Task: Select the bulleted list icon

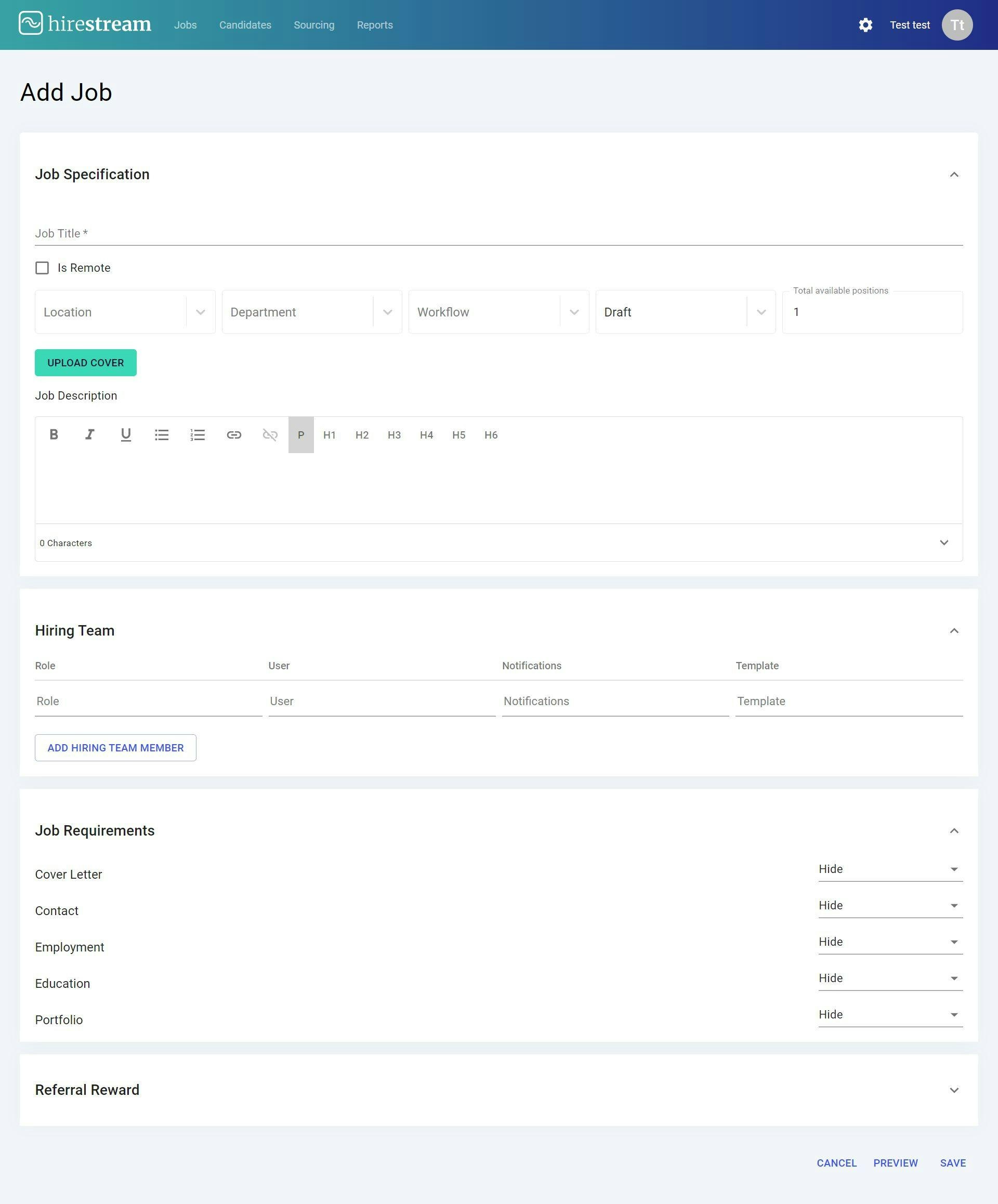Action: [x=162, y=434]
